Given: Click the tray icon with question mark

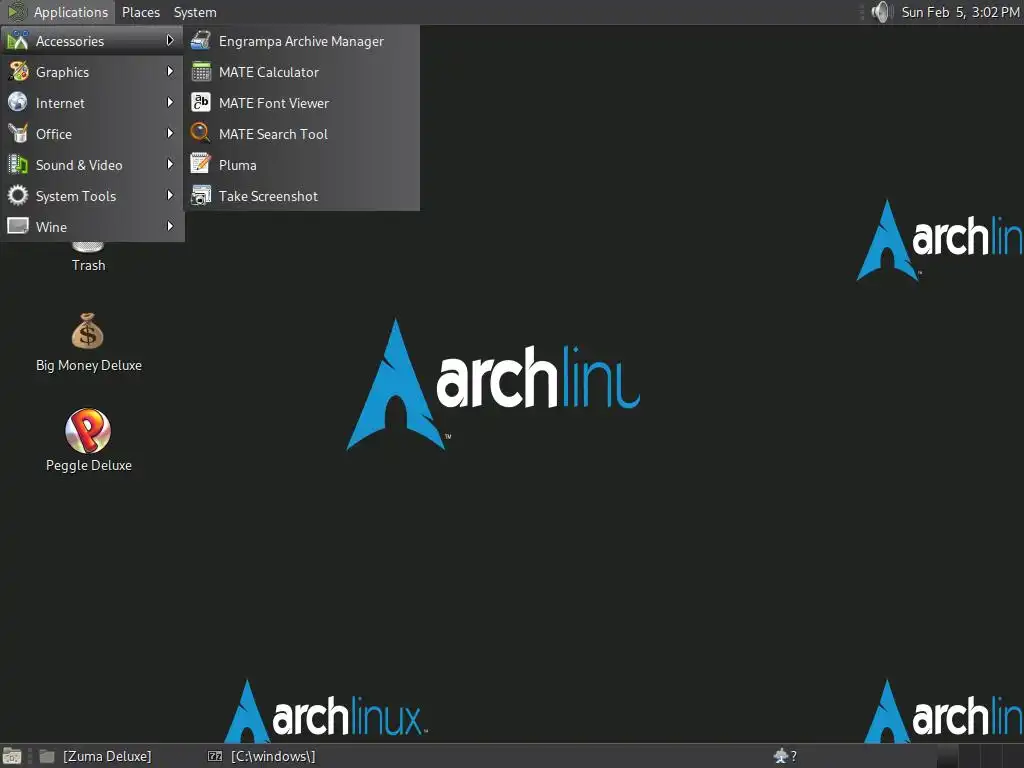Looking at the screenshot, I should [784, 756].
